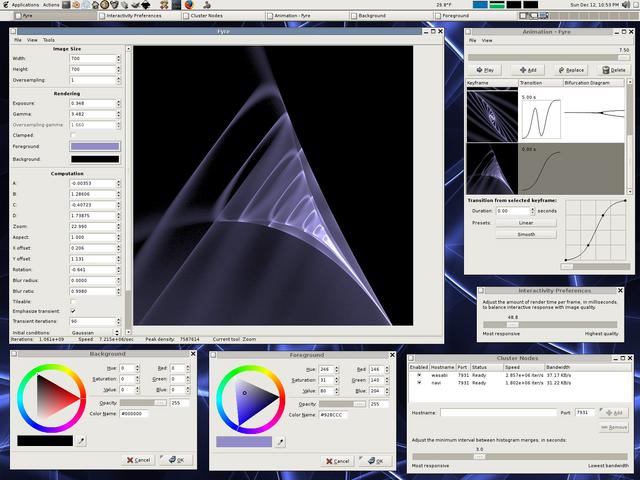The height and width of the screenshot is (480, 640).
Task: Open the Tools menu in Fyre
Action: click(48, 40)
